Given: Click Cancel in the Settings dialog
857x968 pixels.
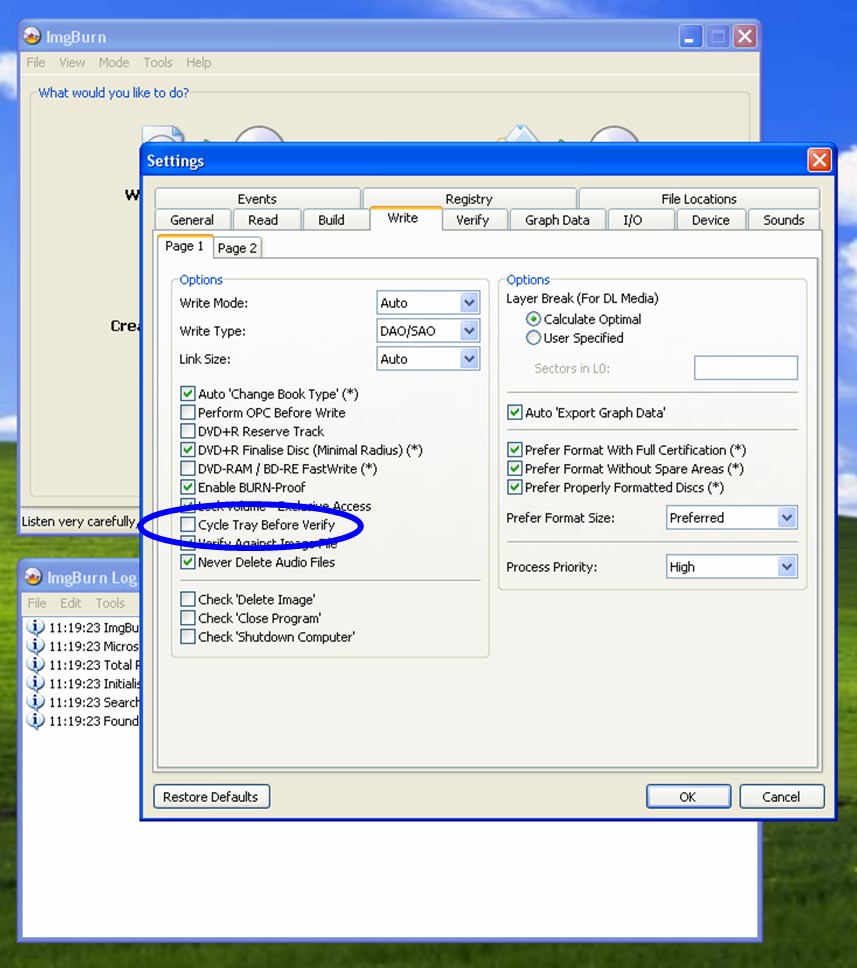Looking at the screenshot, I should click(782, 796).
